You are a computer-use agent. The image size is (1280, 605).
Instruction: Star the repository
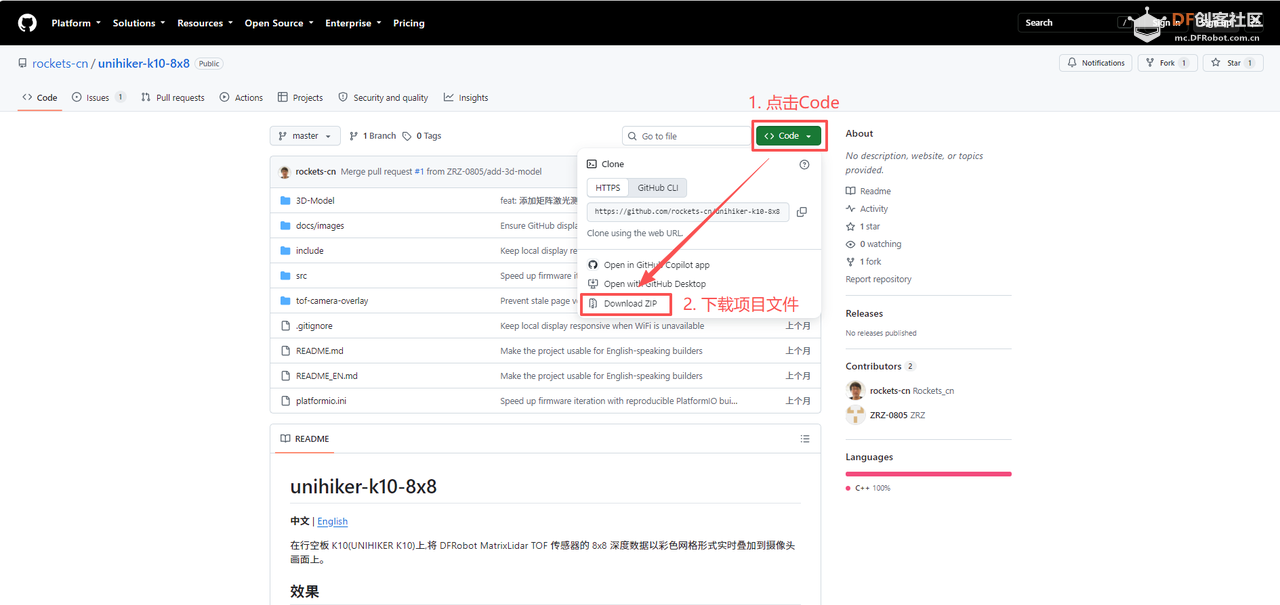point(1233,63)
